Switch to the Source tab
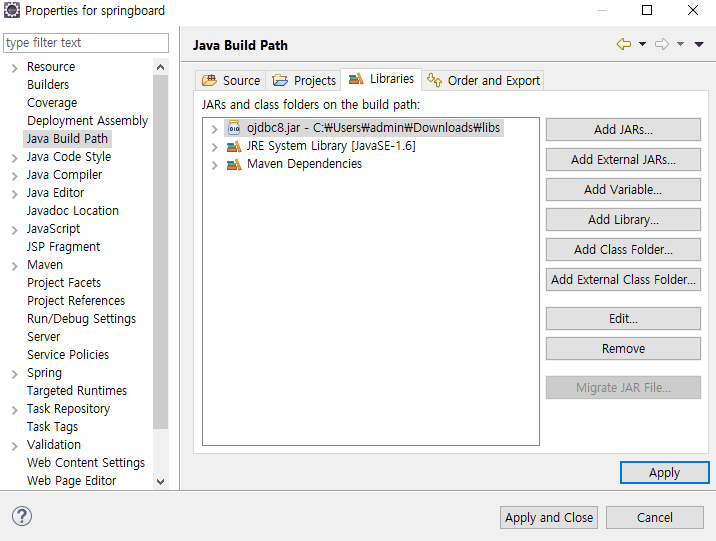Screen dimensions: 716x541 click(x=232, y=80)
